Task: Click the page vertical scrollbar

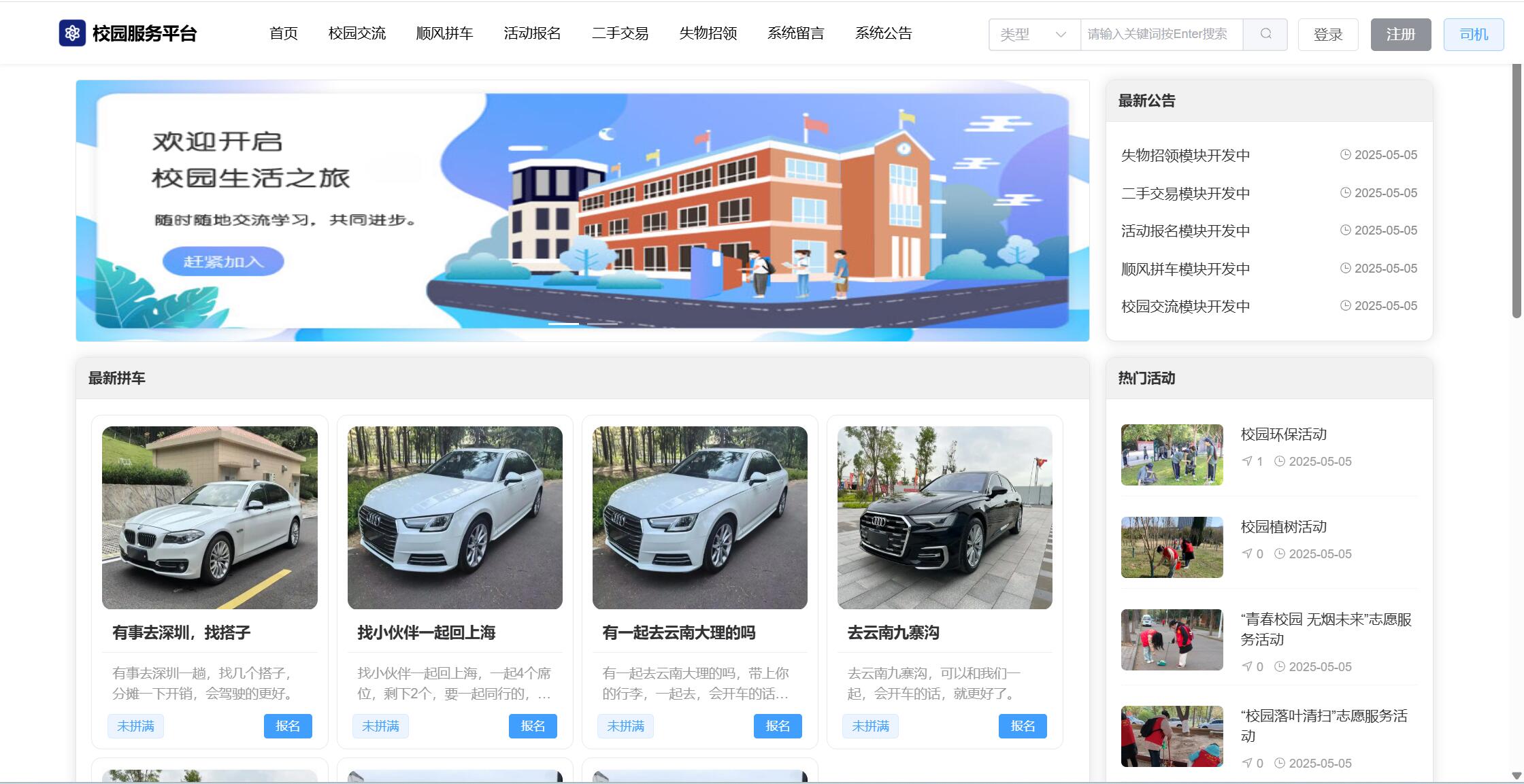Action: click(x=1517, y=190)
